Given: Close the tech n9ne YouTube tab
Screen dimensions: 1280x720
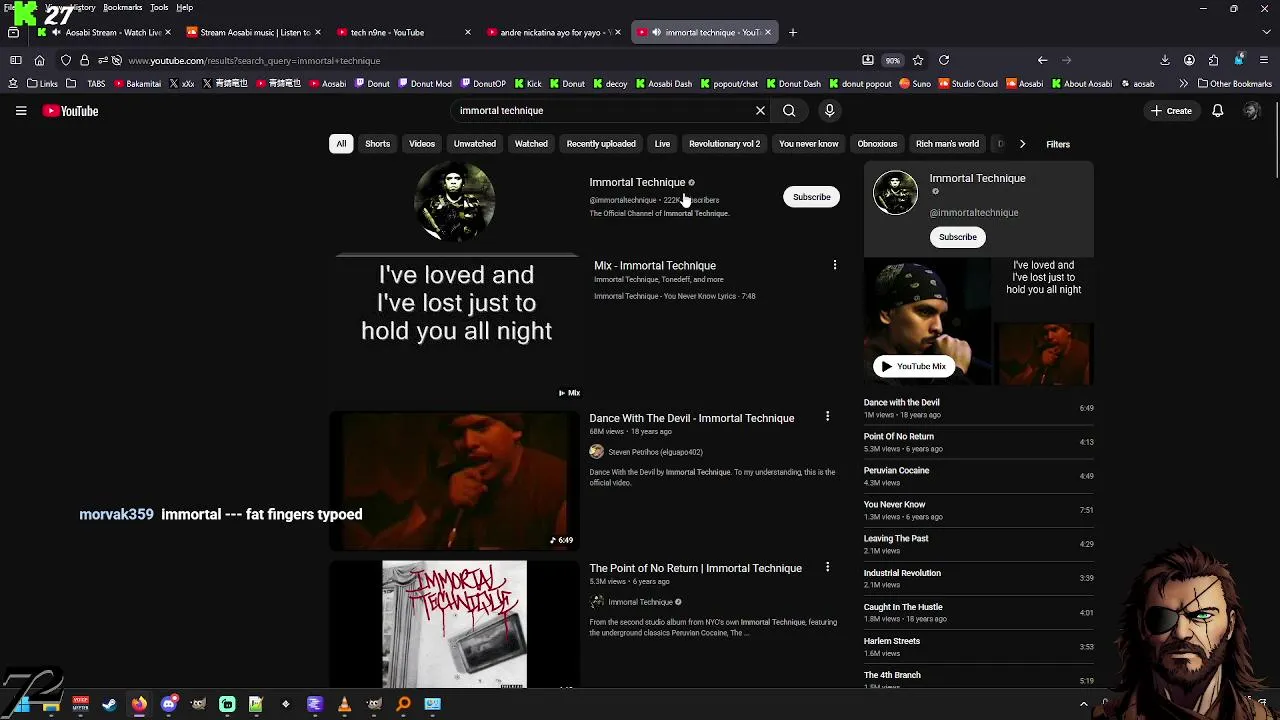Looking at the screenshot, I should click(467, 32).
